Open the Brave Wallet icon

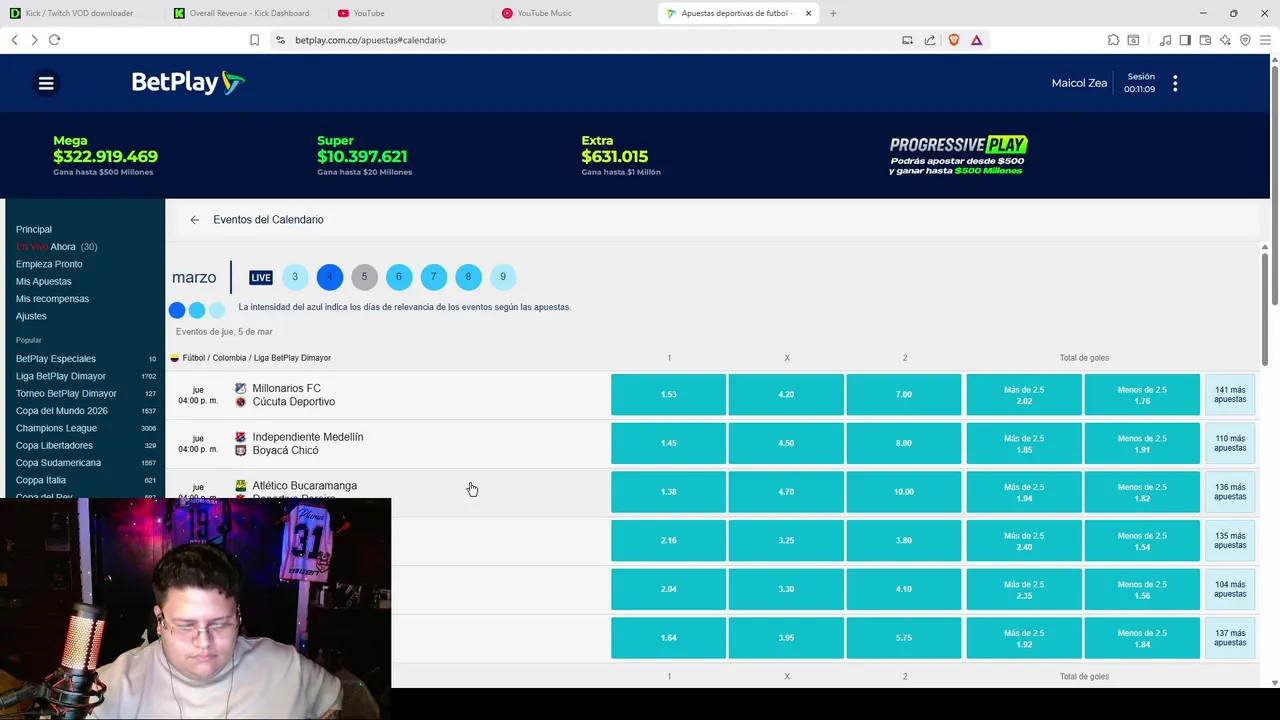[1205, 40]
